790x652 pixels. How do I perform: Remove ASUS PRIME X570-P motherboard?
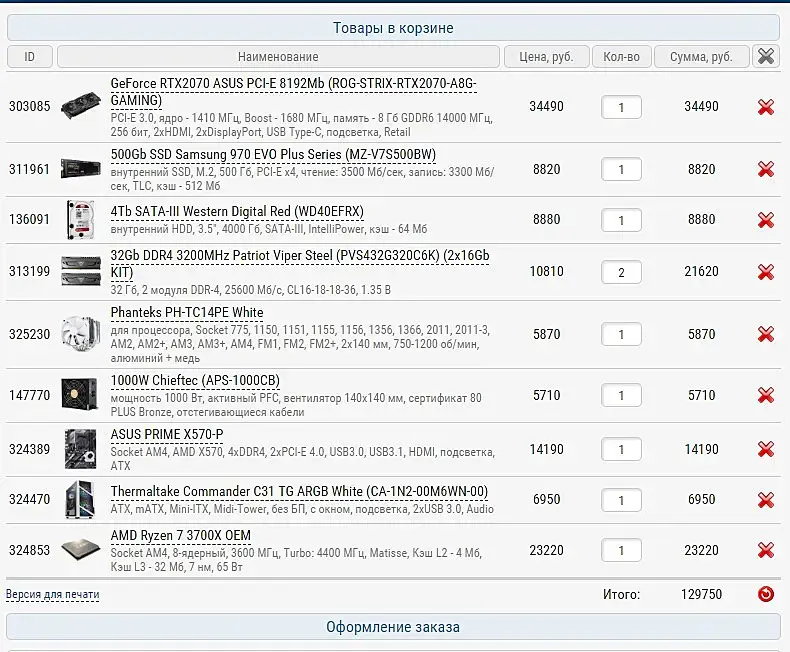pyautogui.click(x=766, y=449)
